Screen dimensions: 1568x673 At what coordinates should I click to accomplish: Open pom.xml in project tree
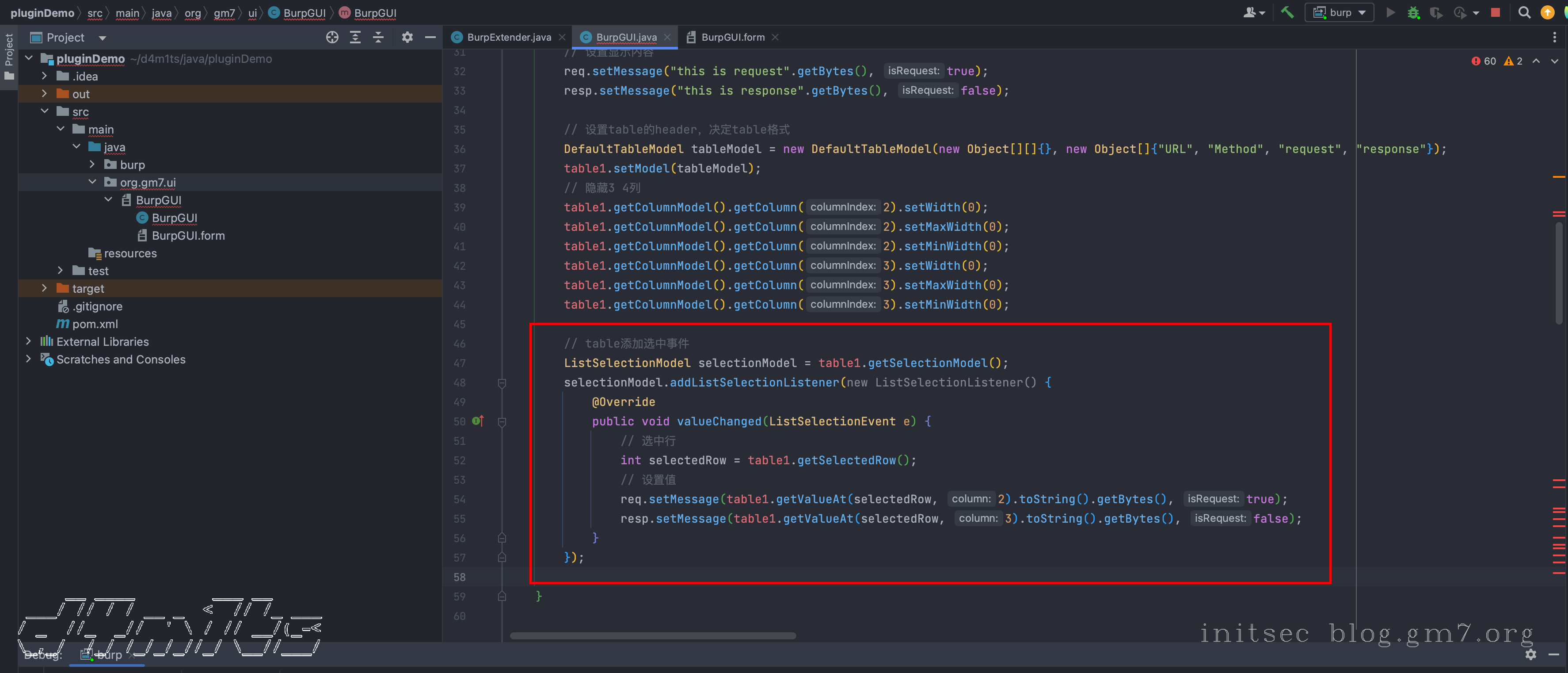(95, 324)
